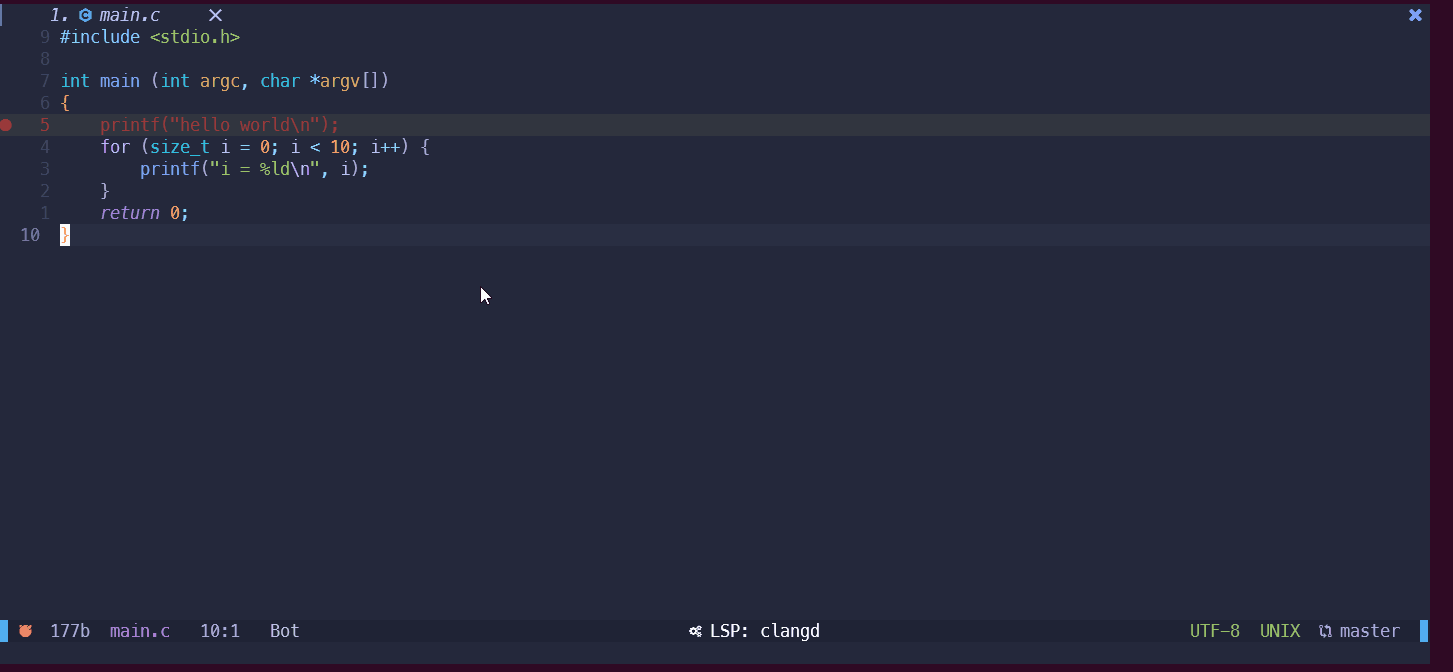Viewport: 1453px width, 672px height.
Task: Click the blue X at top-right corner
Action: coord(1415,15)
